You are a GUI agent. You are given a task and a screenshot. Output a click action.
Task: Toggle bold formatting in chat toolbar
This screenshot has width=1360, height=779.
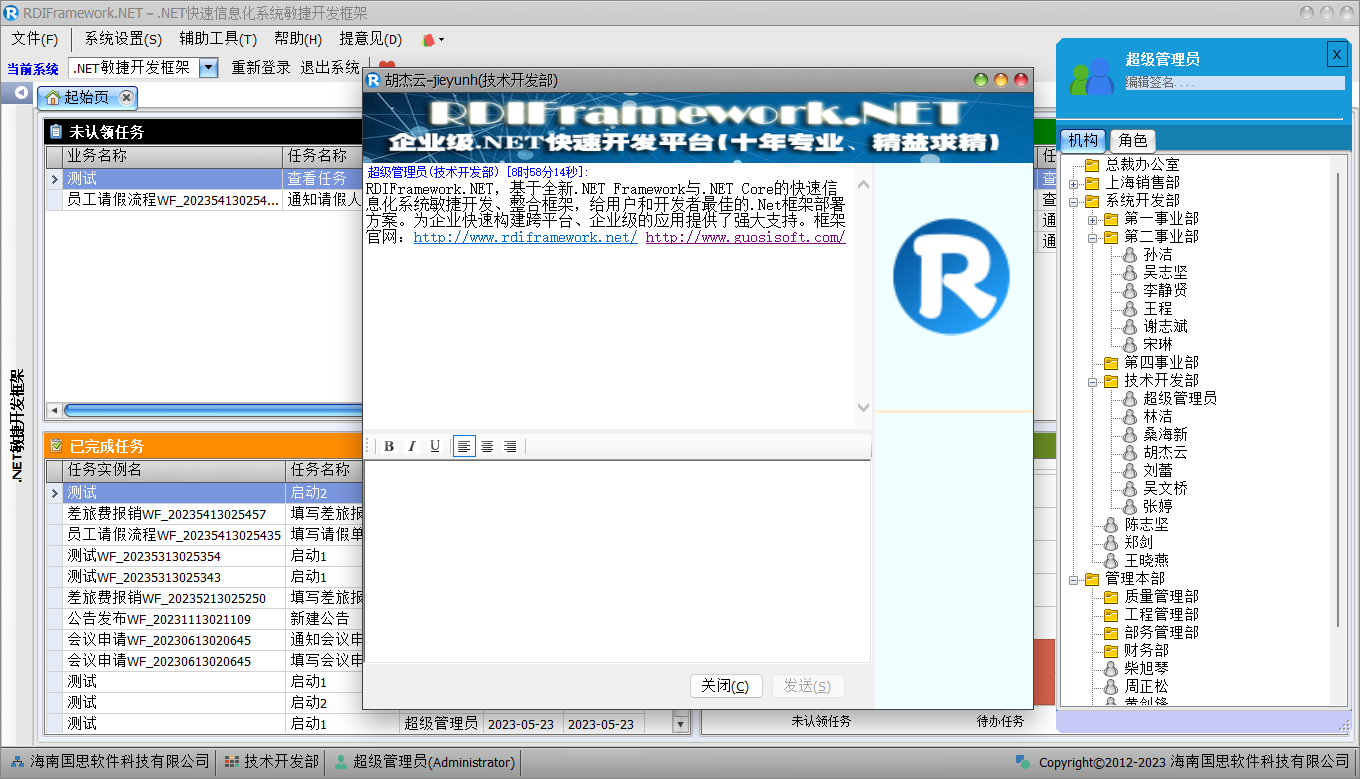coord(389,447)
